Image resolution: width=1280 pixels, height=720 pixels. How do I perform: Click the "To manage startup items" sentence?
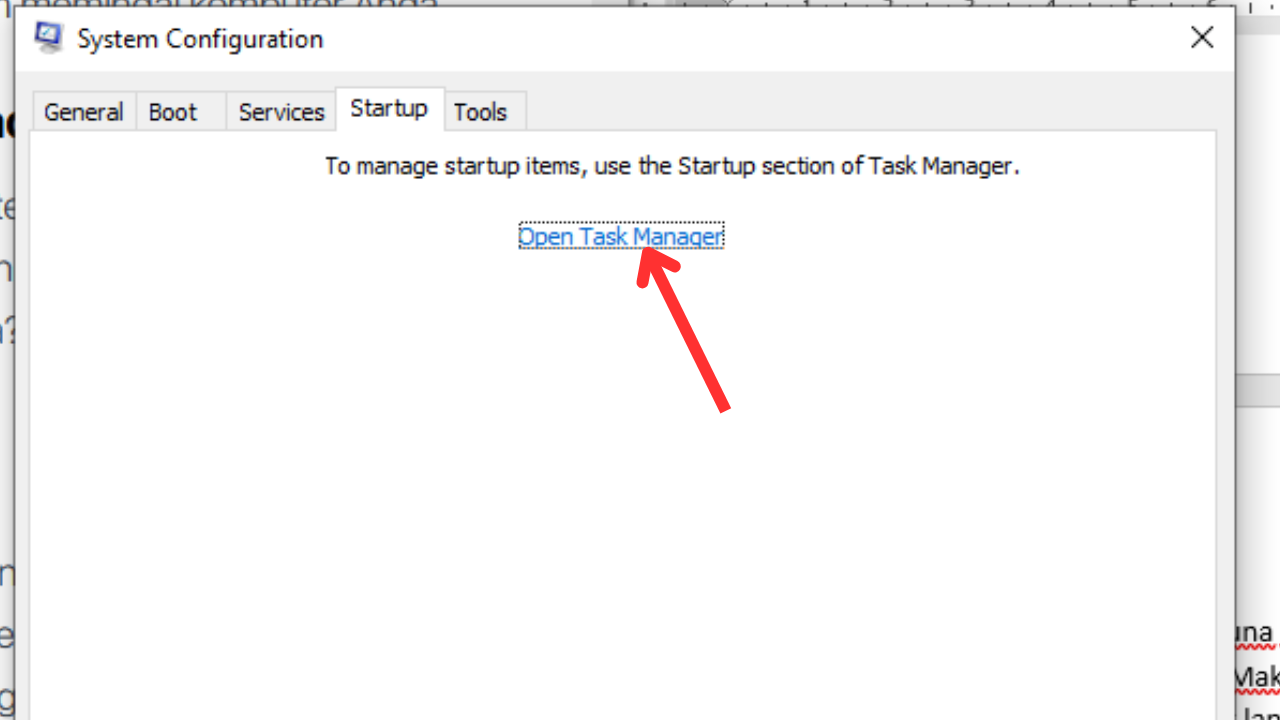coord(672,166)
